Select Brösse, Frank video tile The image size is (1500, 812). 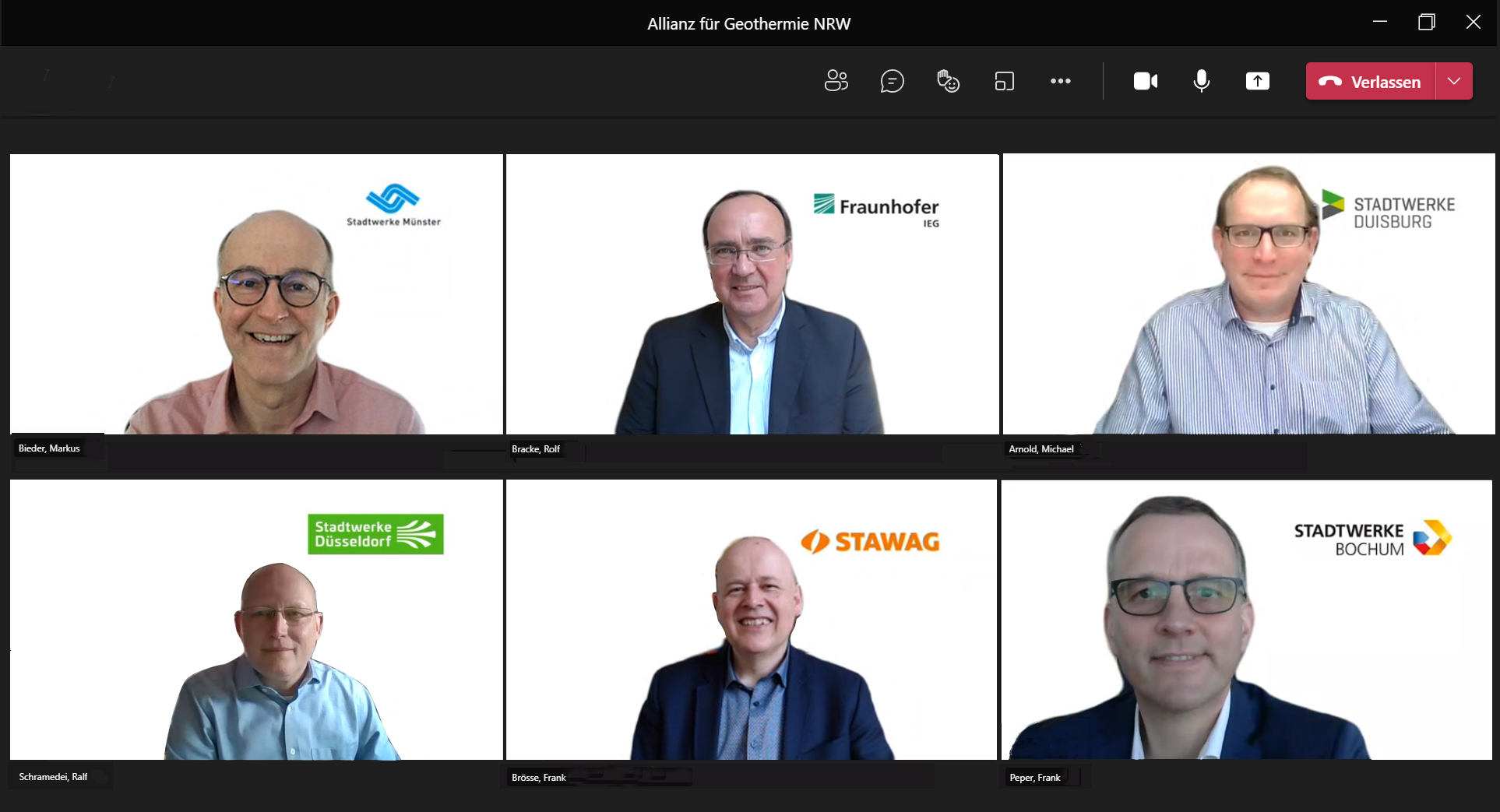click(752, 620)
